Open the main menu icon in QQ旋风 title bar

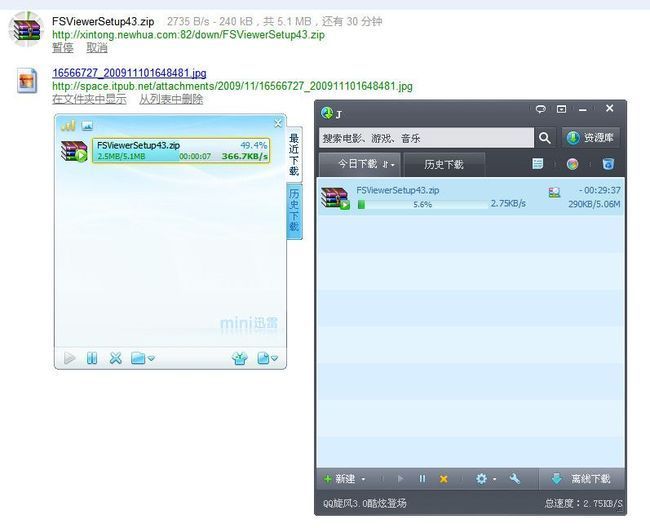(x=561, y=109)
